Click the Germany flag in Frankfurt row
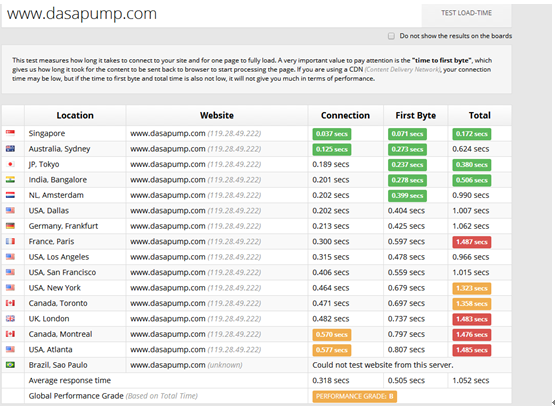 pyautogui.click(x=11, y=226)
